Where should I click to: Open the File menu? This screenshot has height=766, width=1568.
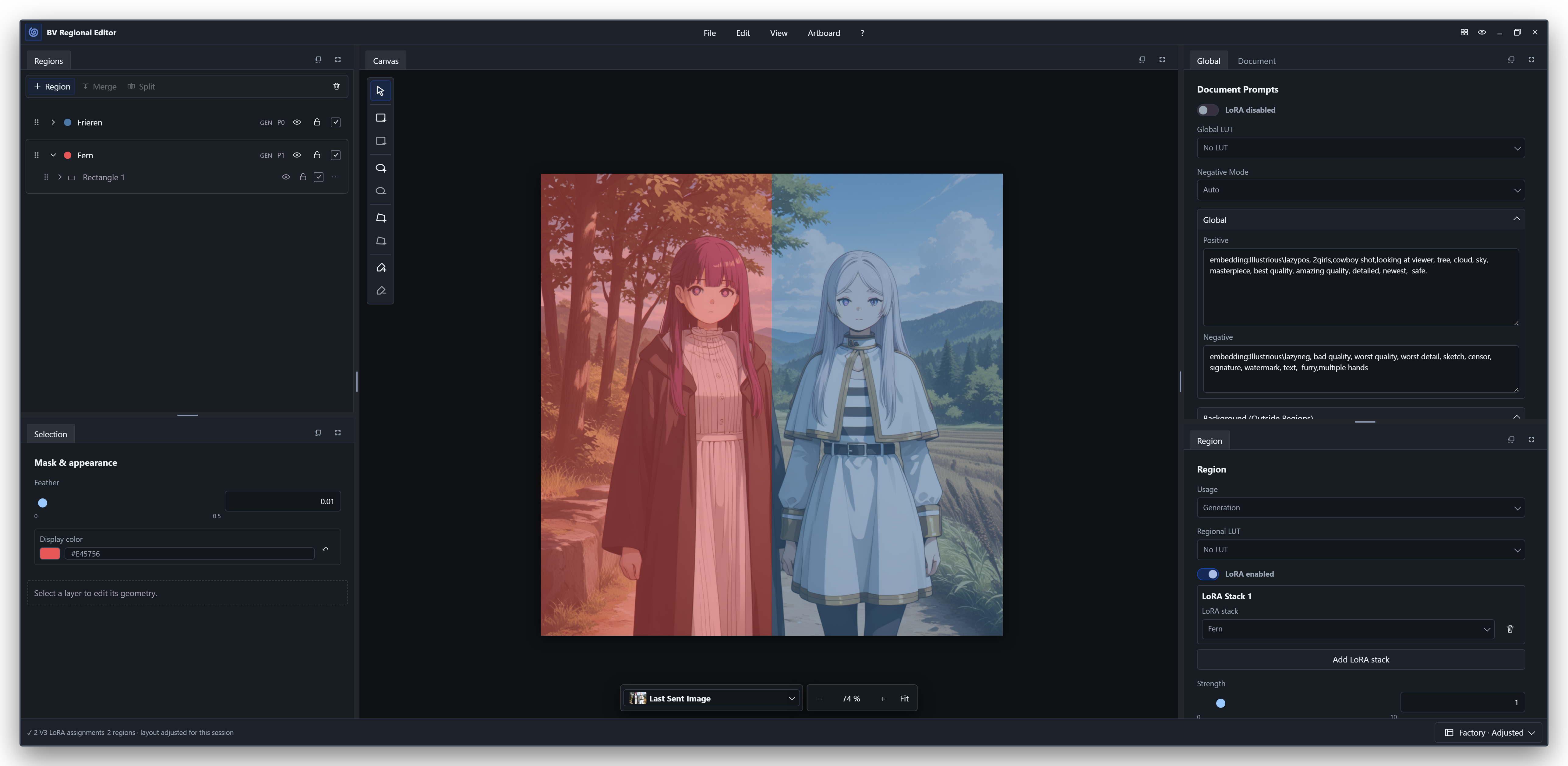point(709,33)
